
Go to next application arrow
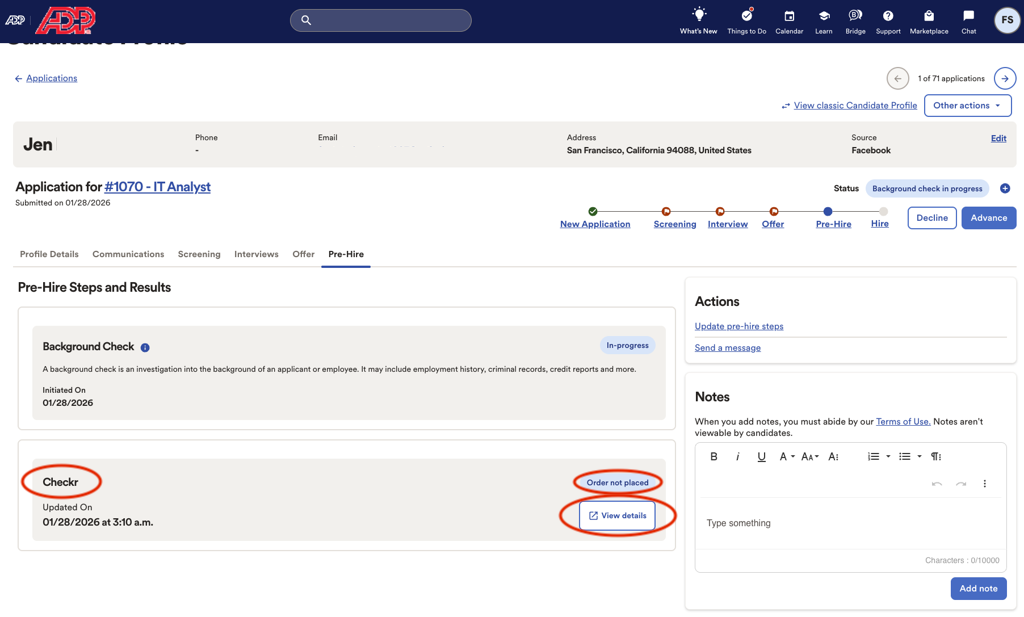pyautogui.click(x=1005, y=78)
